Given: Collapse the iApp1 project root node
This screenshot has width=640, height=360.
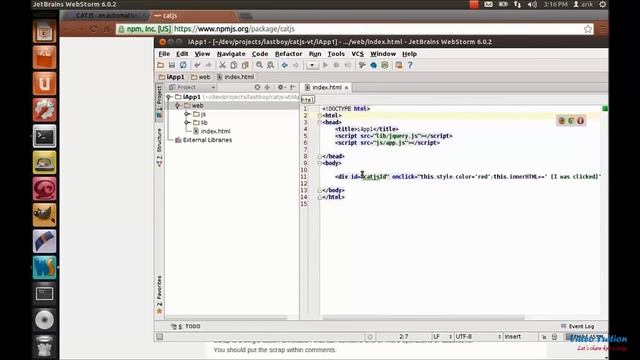Looking at the screenshot, I should pyautogui.click(x=169, y=97).
